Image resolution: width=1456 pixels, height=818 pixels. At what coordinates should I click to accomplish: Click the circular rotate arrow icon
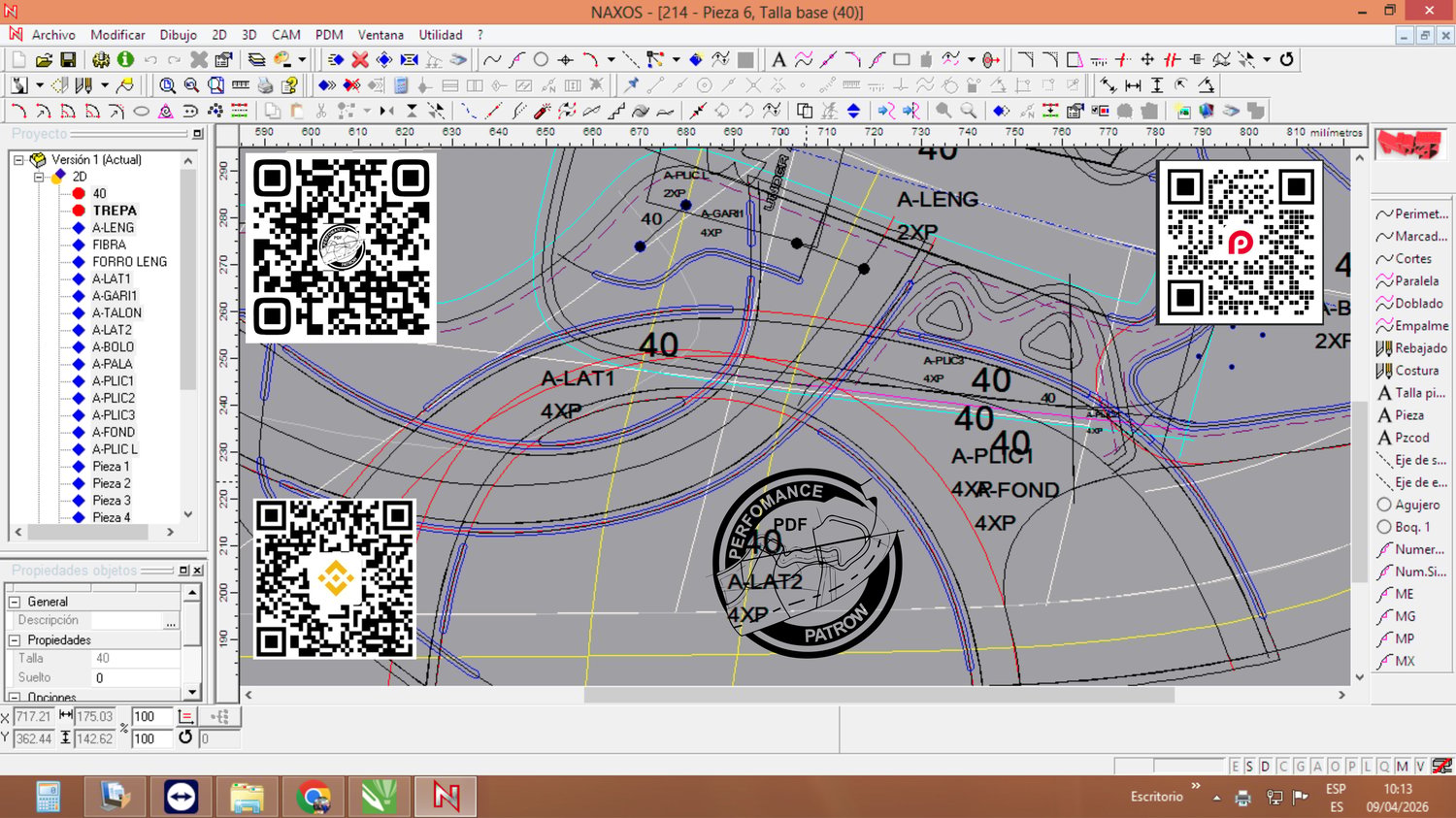pyautogui.click(x=1286, y=60)
